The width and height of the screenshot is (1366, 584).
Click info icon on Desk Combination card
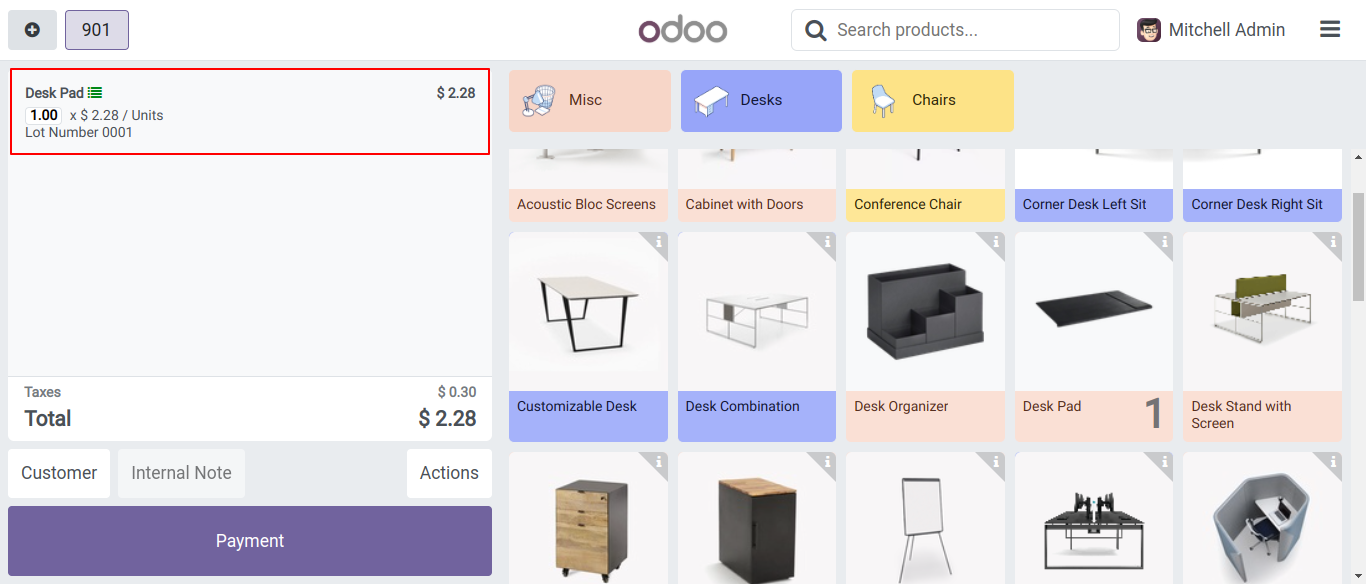pos(828,242)
